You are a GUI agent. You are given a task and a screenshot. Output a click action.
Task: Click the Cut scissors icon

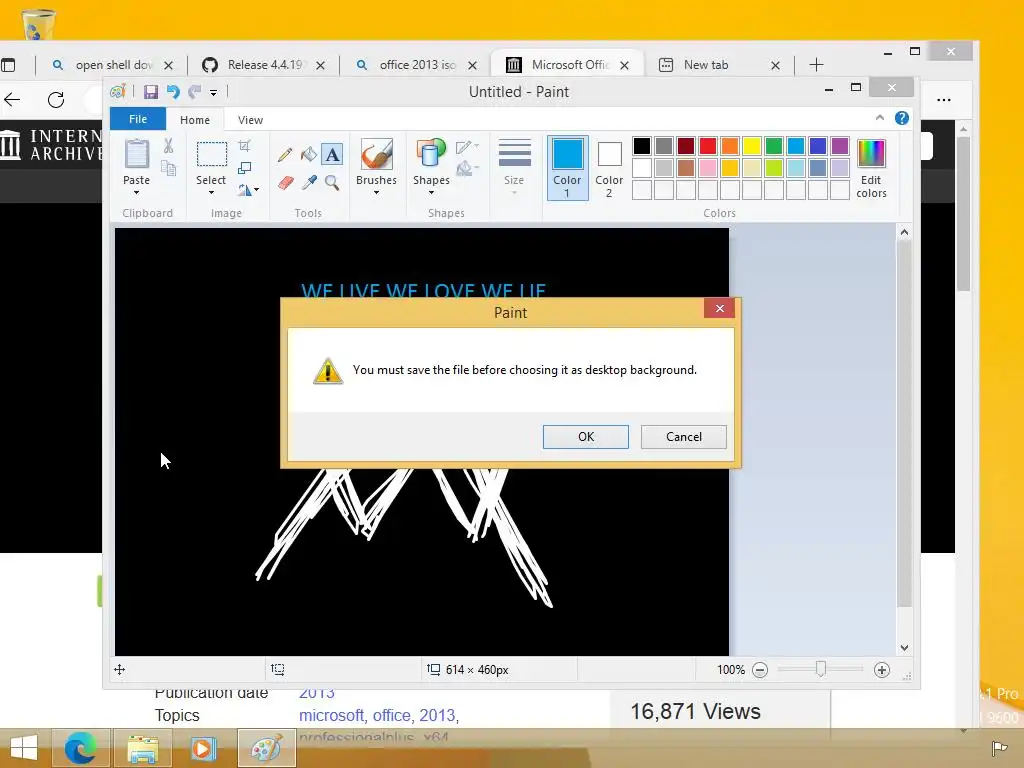pos(168,146)
